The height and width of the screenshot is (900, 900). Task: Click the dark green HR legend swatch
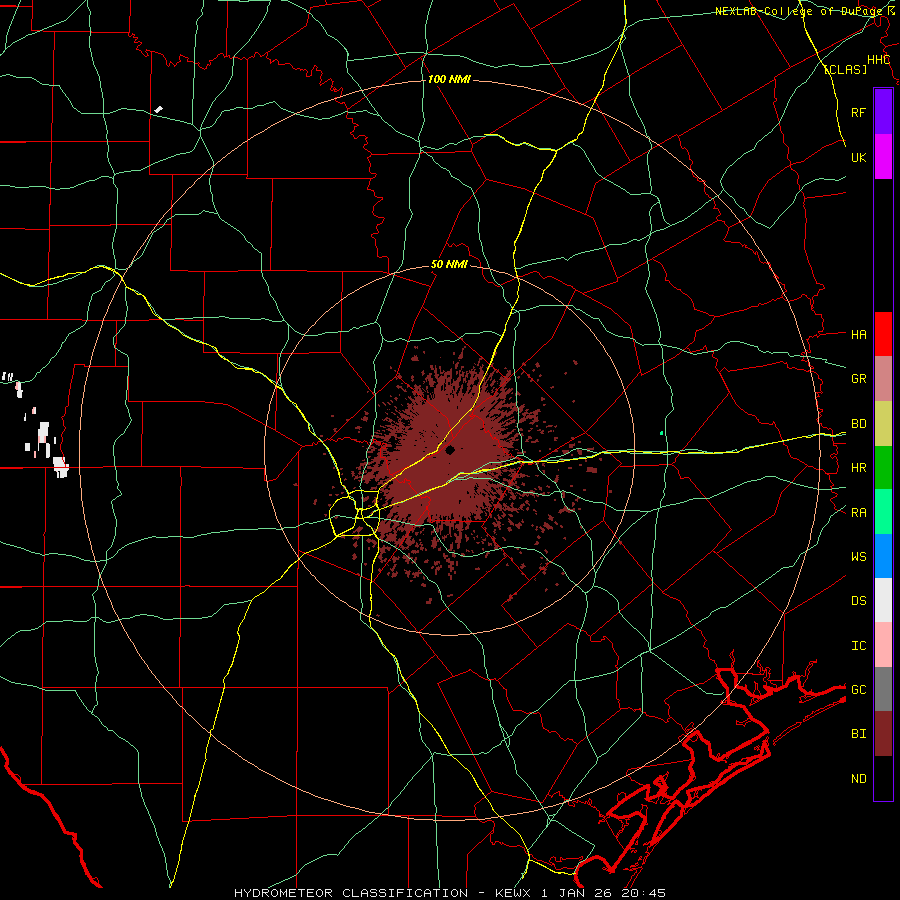coord(883,468)
